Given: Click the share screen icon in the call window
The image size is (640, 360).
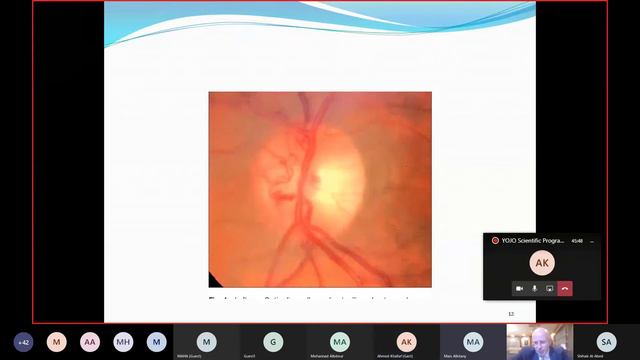Looking at the screenshot, I should (549, 289).
